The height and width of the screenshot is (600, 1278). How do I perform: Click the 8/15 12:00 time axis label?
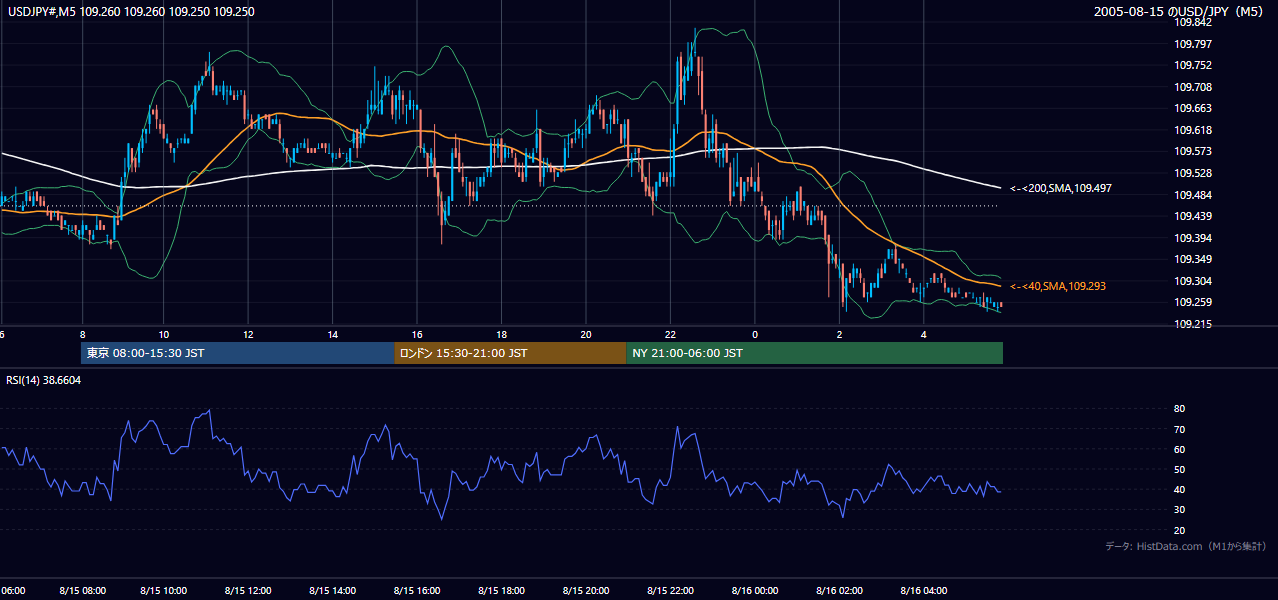pos(250,590)
